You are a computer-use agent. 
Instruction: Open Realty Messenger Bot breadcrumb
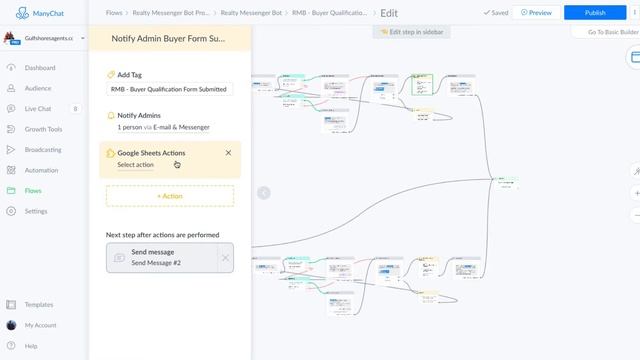tap(251, 13)
